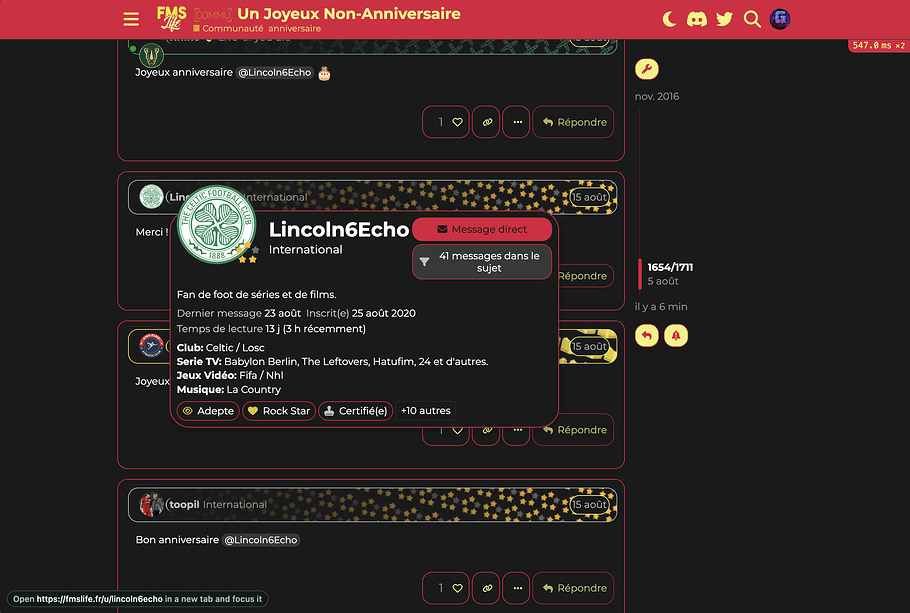Like toopil's birthday post
The height and width of the screenshot is (613, 910).
tap(446, 588)
